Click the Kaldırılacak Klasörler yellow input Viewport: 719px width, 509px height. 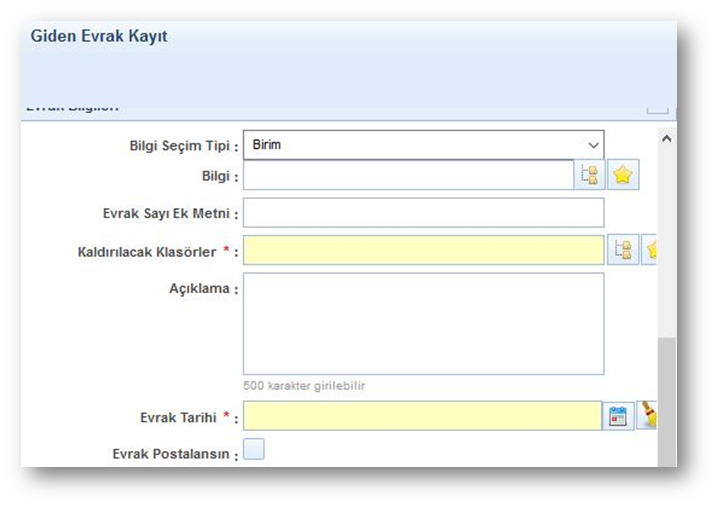(423, 250)
